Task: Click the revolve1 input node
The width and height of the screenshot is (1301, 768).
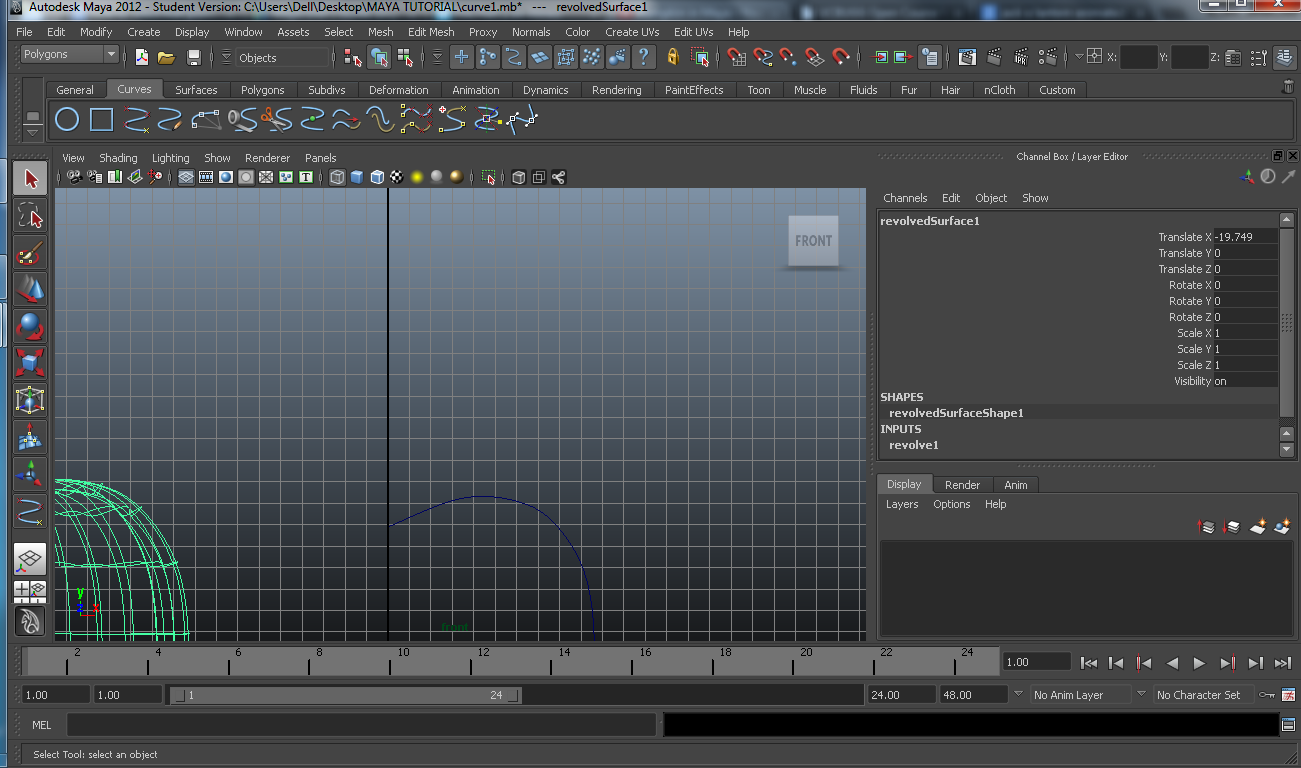Action: point(914,445)
